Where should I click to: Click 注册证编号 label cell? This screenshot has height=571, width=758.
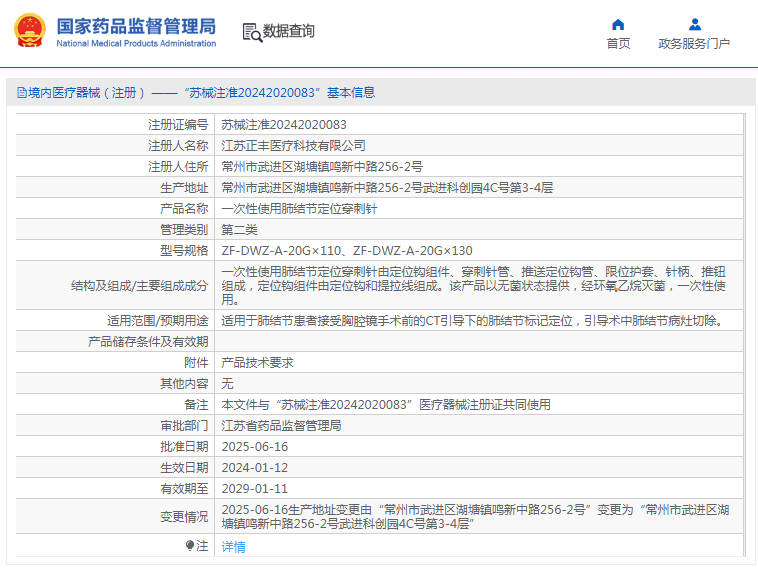point(178,125)
